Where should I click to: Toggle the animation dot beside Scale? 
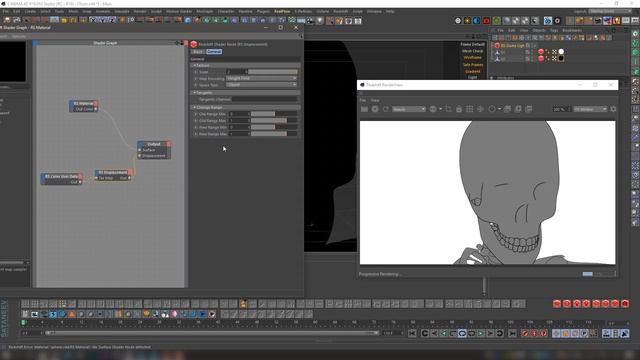point(196,72)
